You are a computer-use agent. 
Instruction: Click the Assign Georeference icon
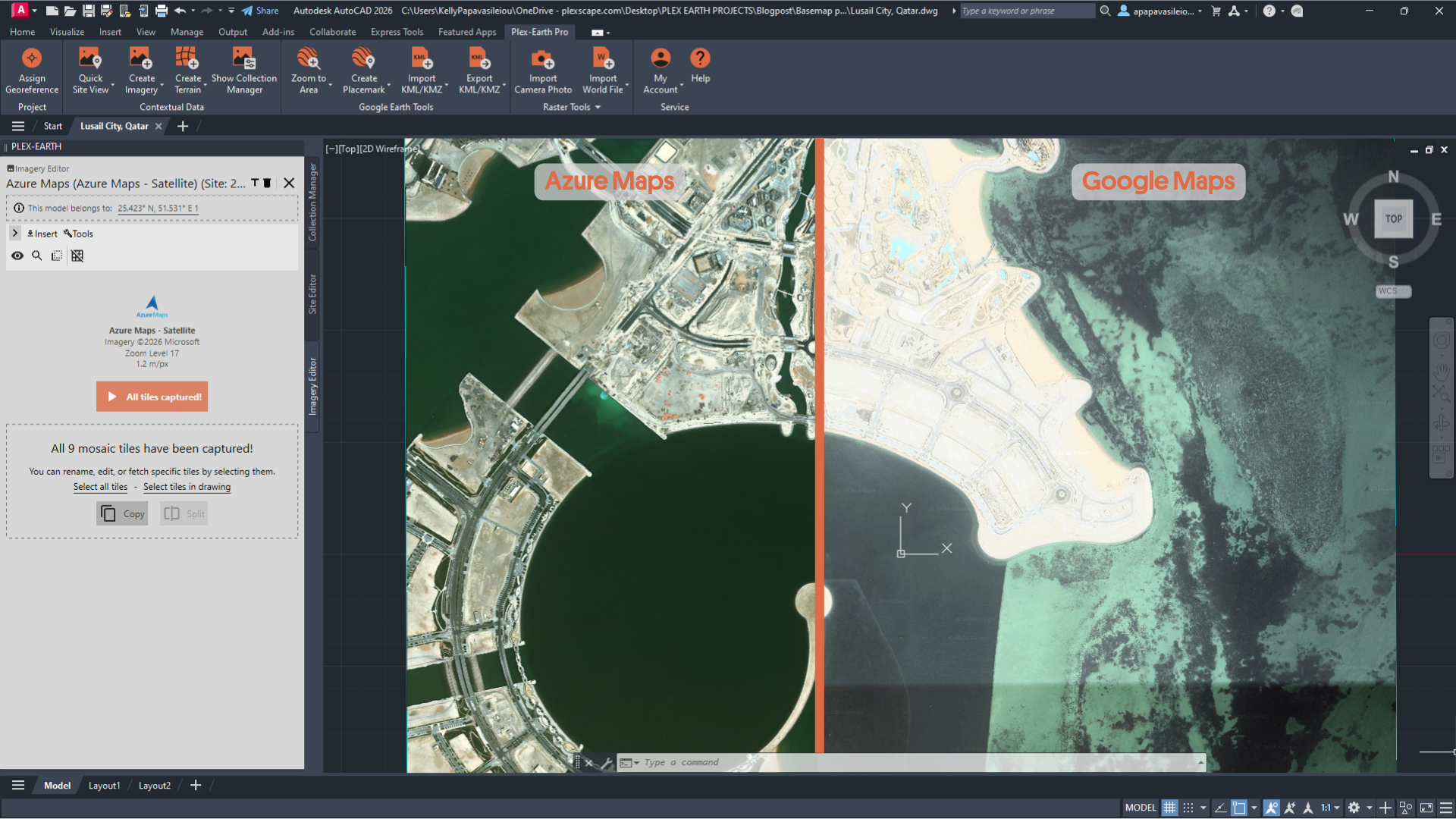[x=32, y=59]
